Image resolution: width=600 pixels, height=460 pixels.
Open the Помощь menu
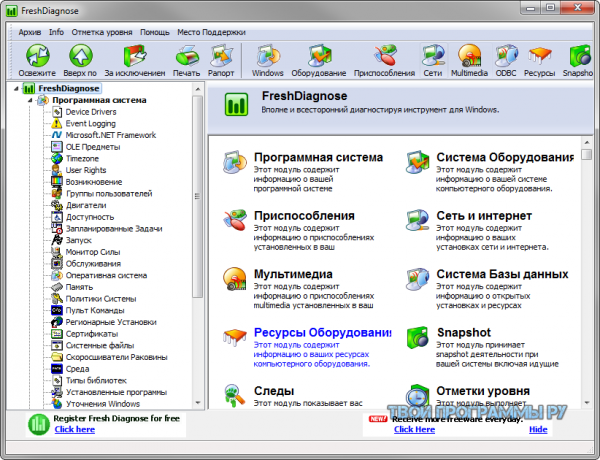pyautogui.click(x=155, y=32)
